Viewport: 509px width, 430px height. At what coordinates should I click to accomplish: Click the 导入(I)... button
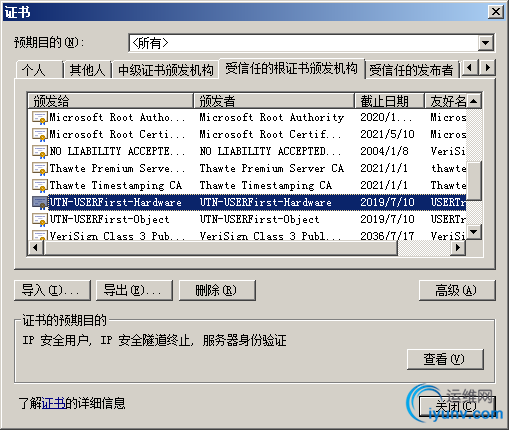(x=52, y=290)
